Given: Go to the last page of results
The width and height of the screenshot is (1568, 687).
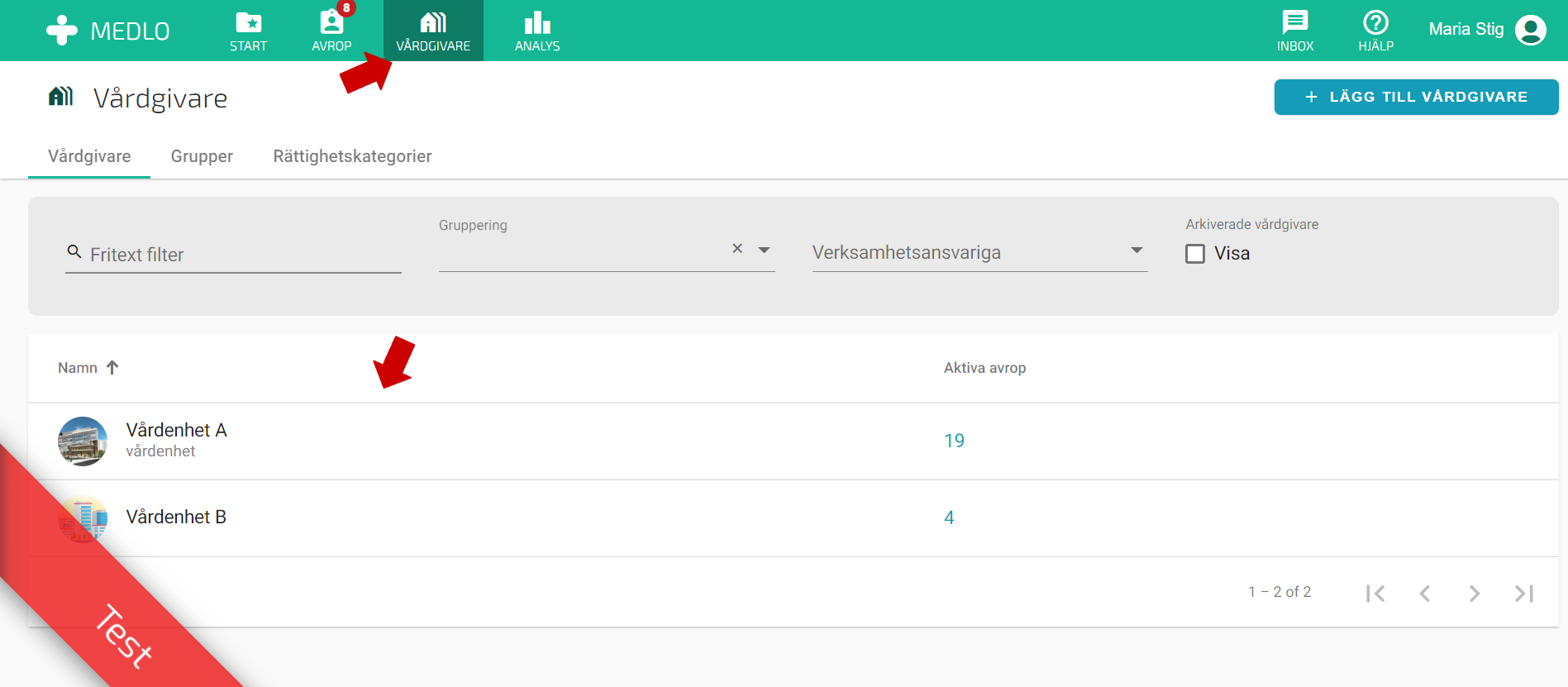Looking at the screenshot, I should (1524, 593).
